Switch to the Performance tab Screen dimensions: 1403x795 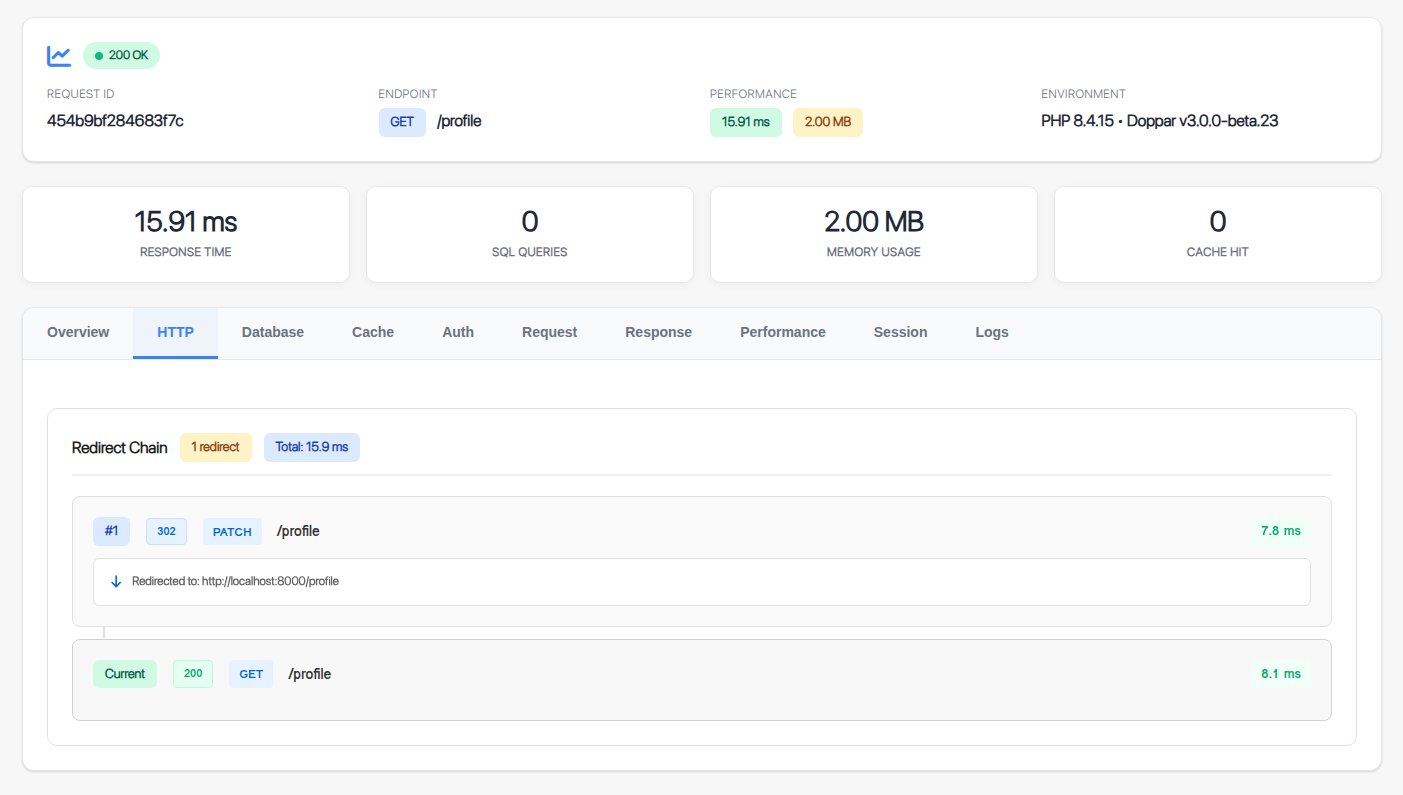click(x=782, y=332)
